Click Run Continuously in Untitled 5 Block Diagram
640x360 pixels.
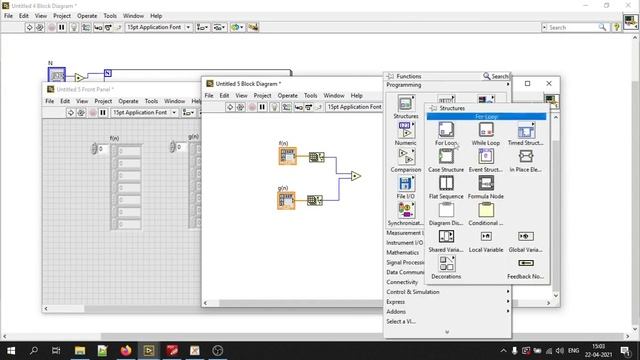tap(240, 107)
